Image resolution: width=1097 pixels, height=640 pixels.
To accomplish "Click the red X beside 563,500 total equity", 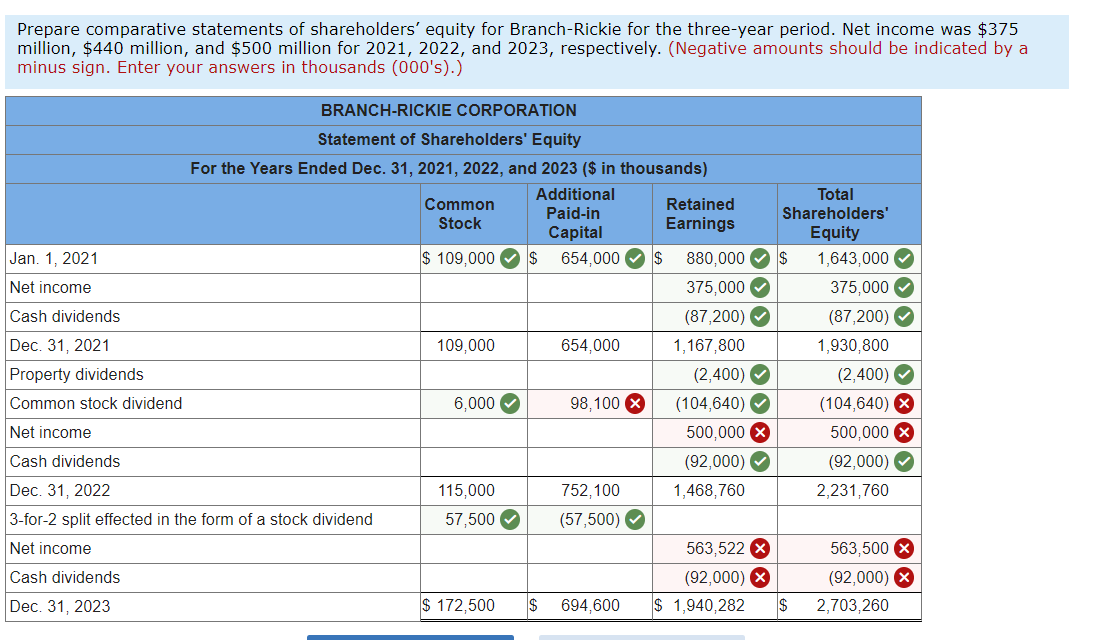I will [904, 548].
